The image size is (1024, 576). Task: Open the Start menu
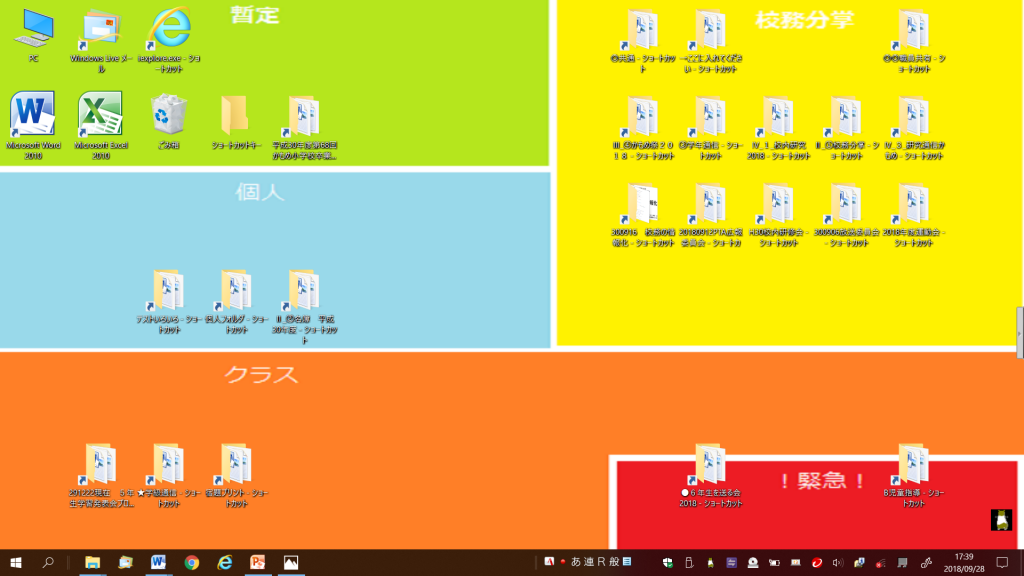tap(18, 564)
